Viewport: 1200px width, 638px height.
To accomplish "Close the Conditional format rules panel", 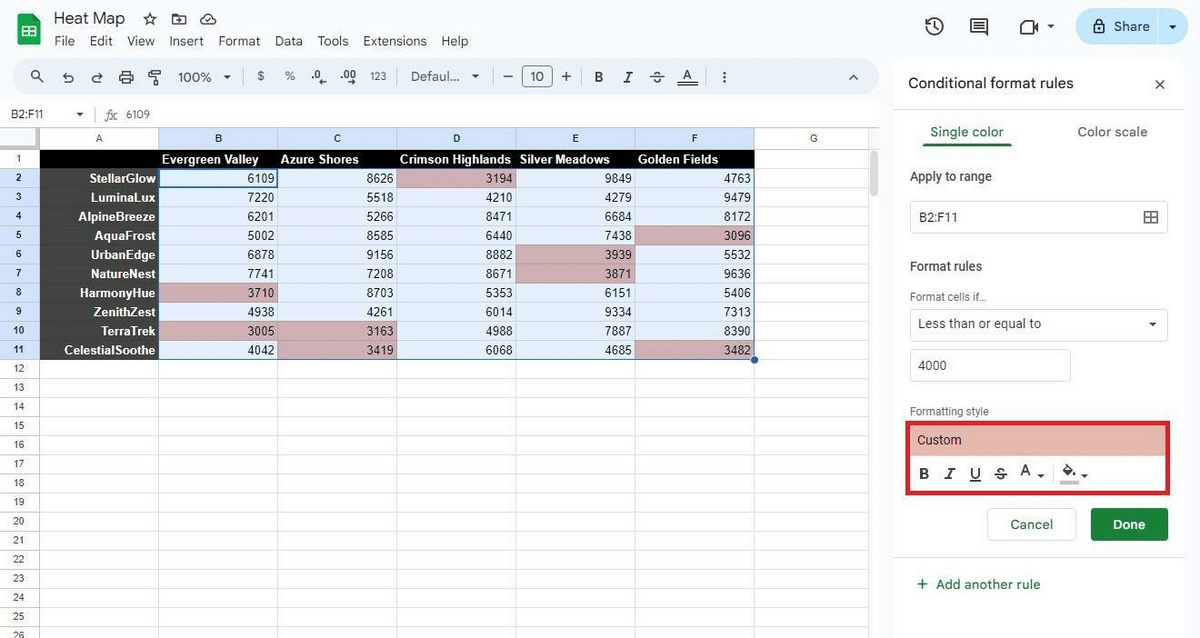I will 1160,85.
